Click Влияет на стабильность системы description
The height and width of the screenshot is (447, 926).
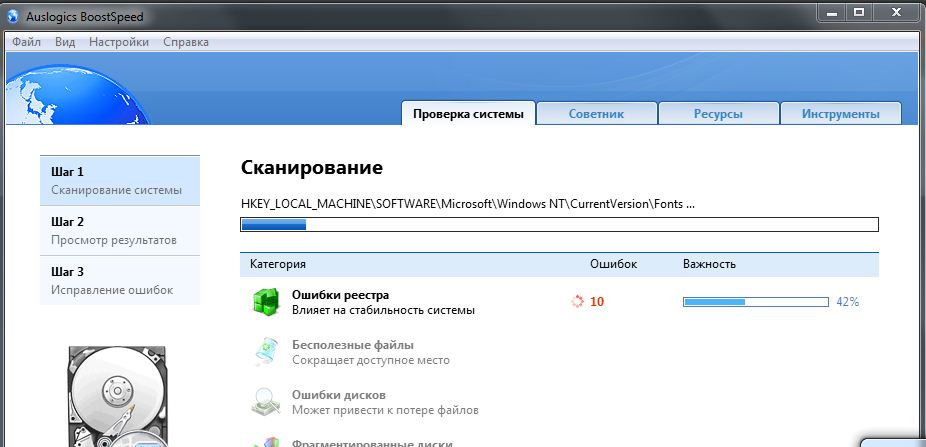tap(383, 310)
